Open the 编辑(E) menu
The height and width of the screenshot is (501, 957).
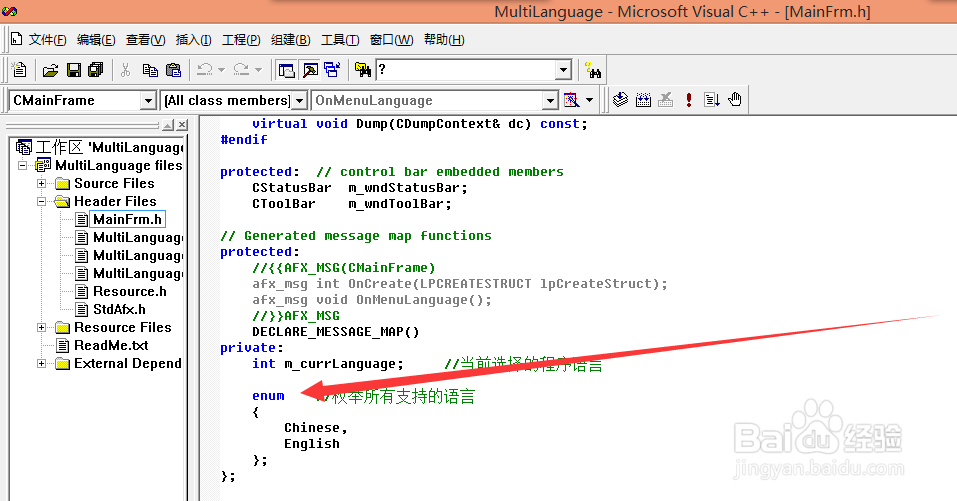click(96, 40)
